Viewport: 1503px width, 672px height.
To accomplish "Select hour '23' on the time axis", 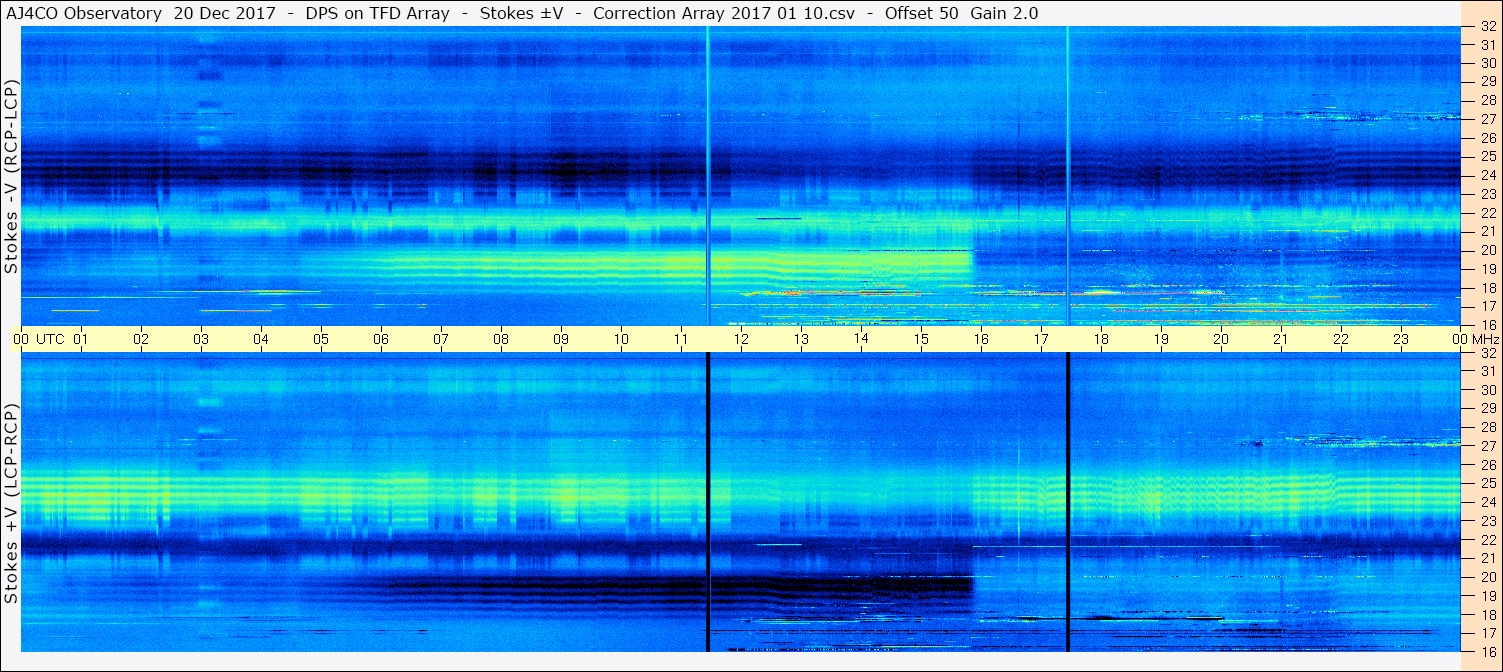I will click(x=1401, y=339).
